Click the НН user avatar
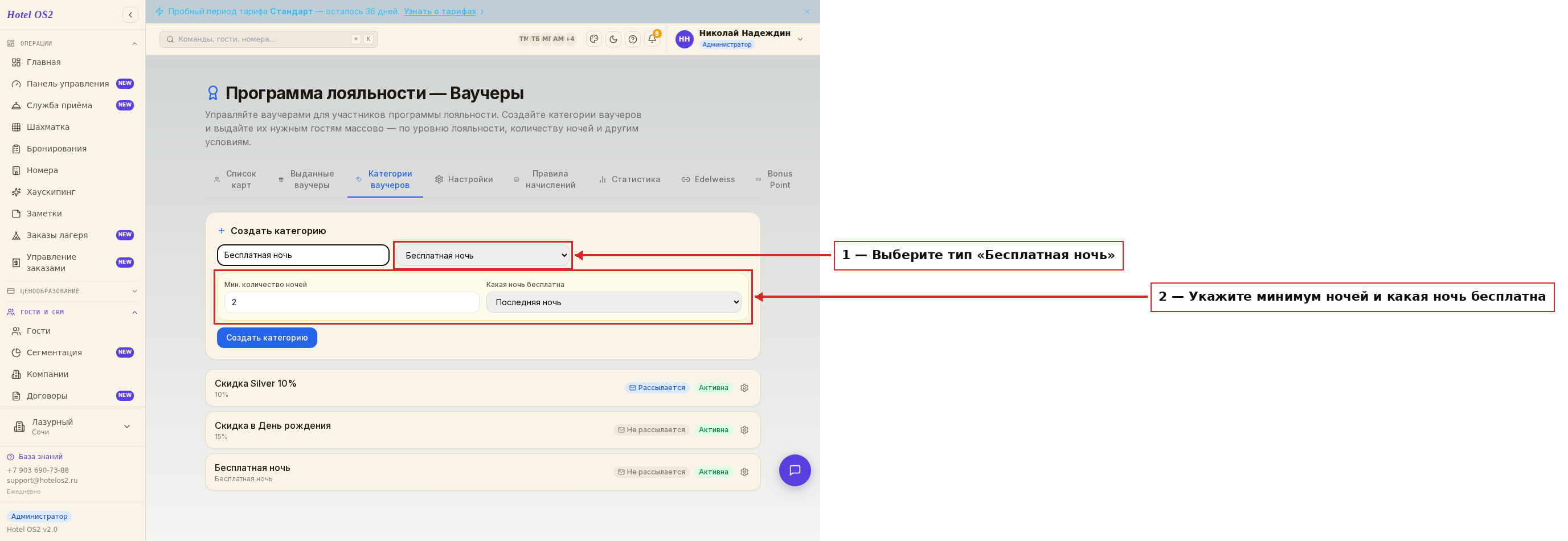The height and width of the screenshot is (541, 1568). (x=684, y=39)
